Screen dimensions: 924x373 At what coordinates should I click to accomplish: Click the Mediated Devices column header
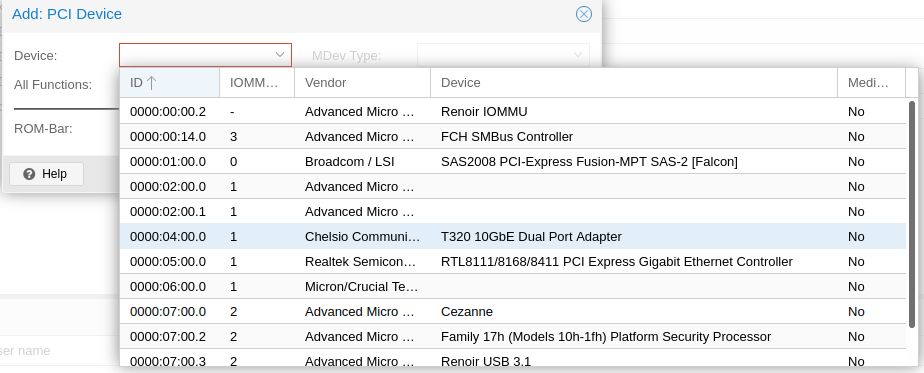click(871, 82)
